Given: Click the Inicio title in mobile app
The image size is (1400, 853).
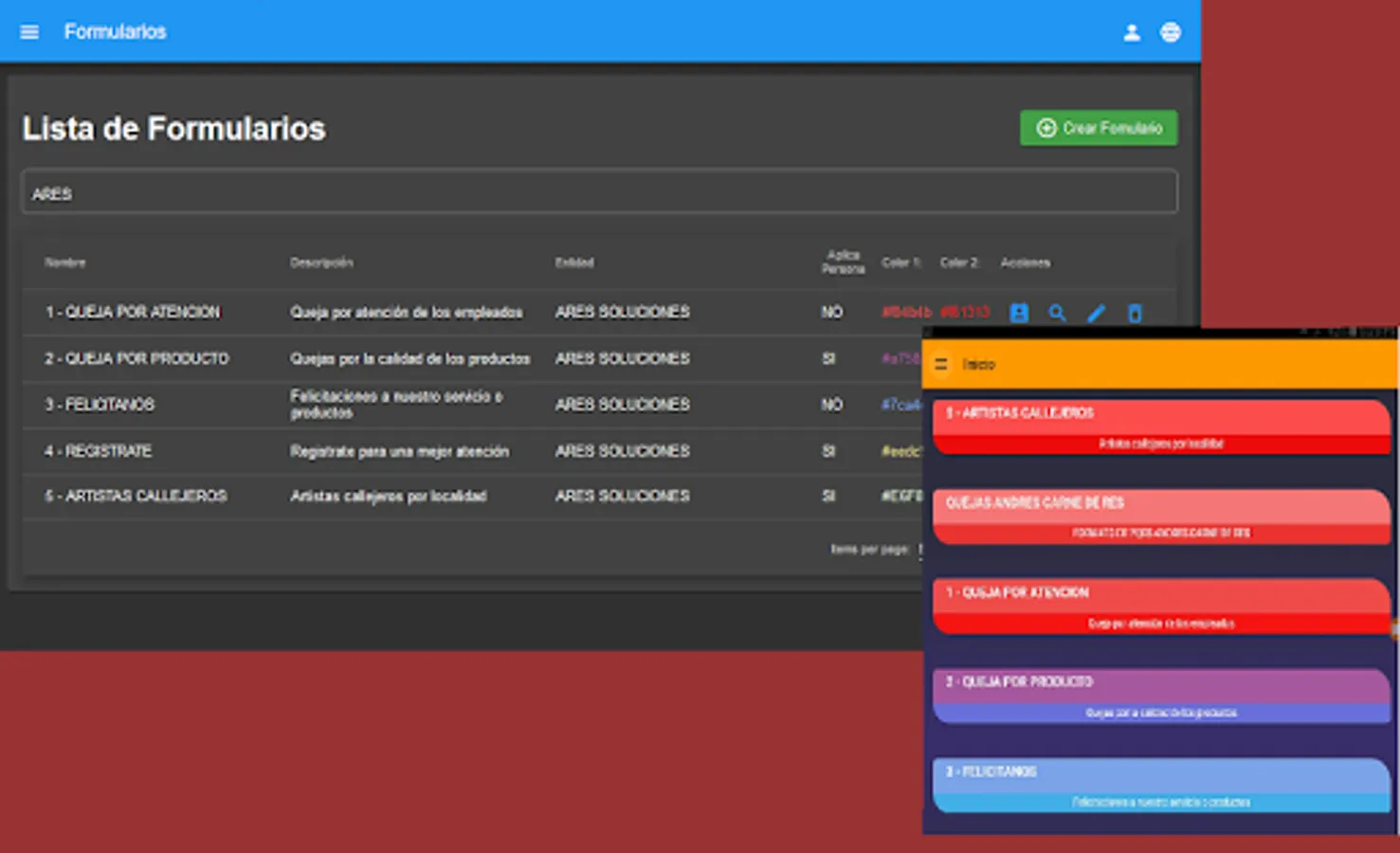Looking at the screenshot, I should coord(979,364).
